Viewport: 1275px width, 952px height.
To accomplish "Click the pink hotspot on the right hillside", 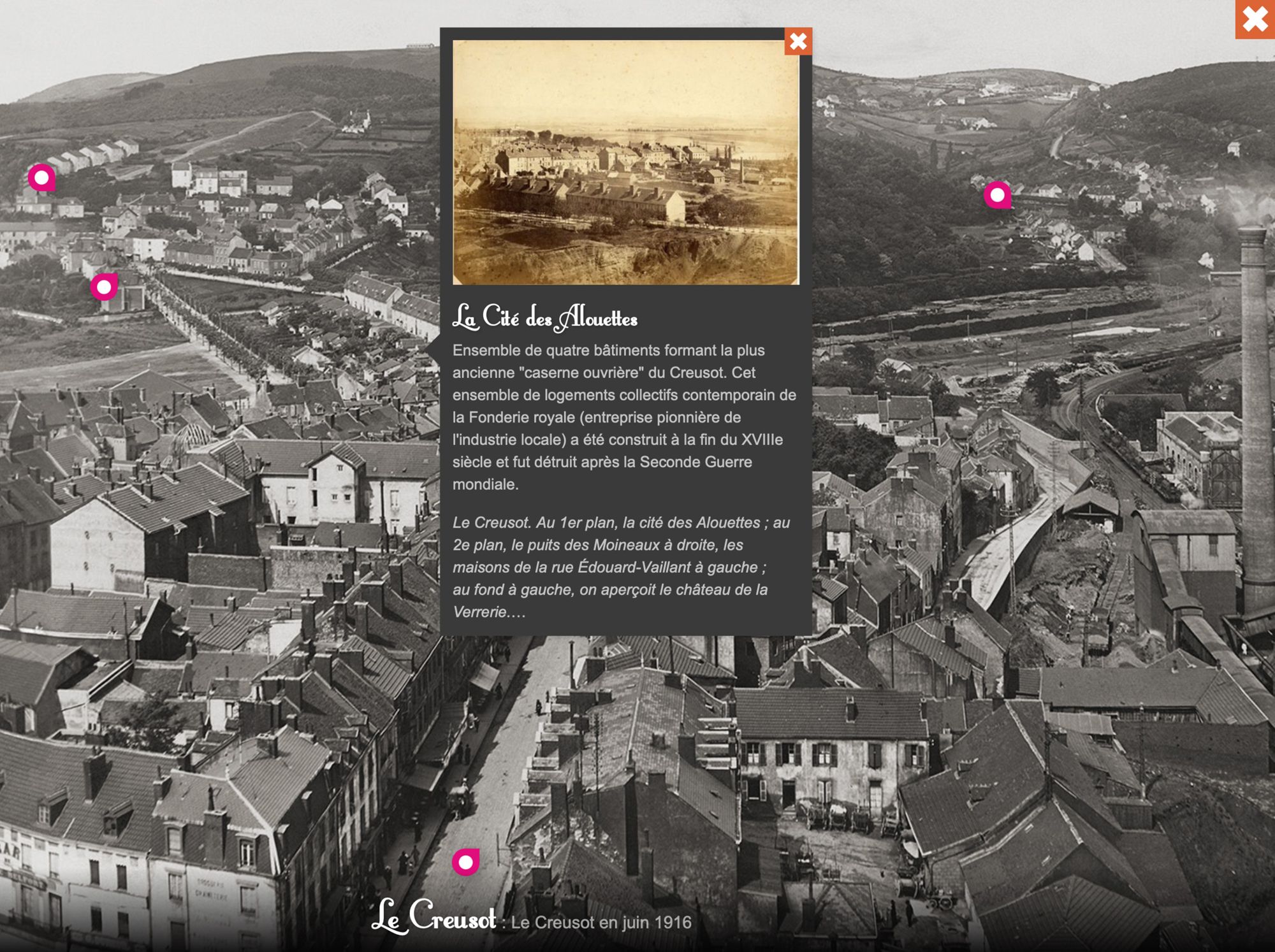I will (997, 195).
